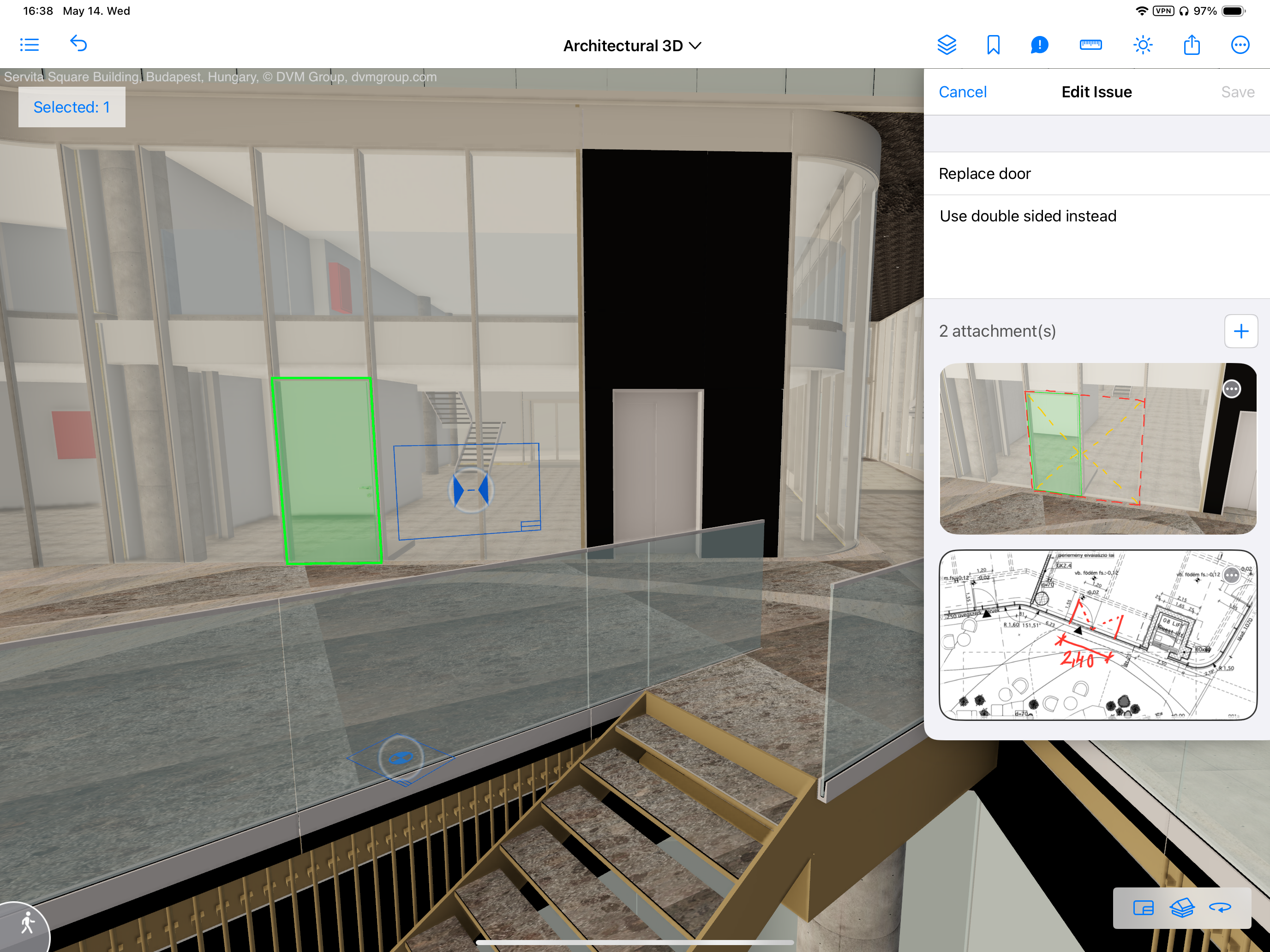This screenshot has width=1270, height=952.
Task: Expand the Architectural 3D view dropdown
Action: [x=632, y=46]
